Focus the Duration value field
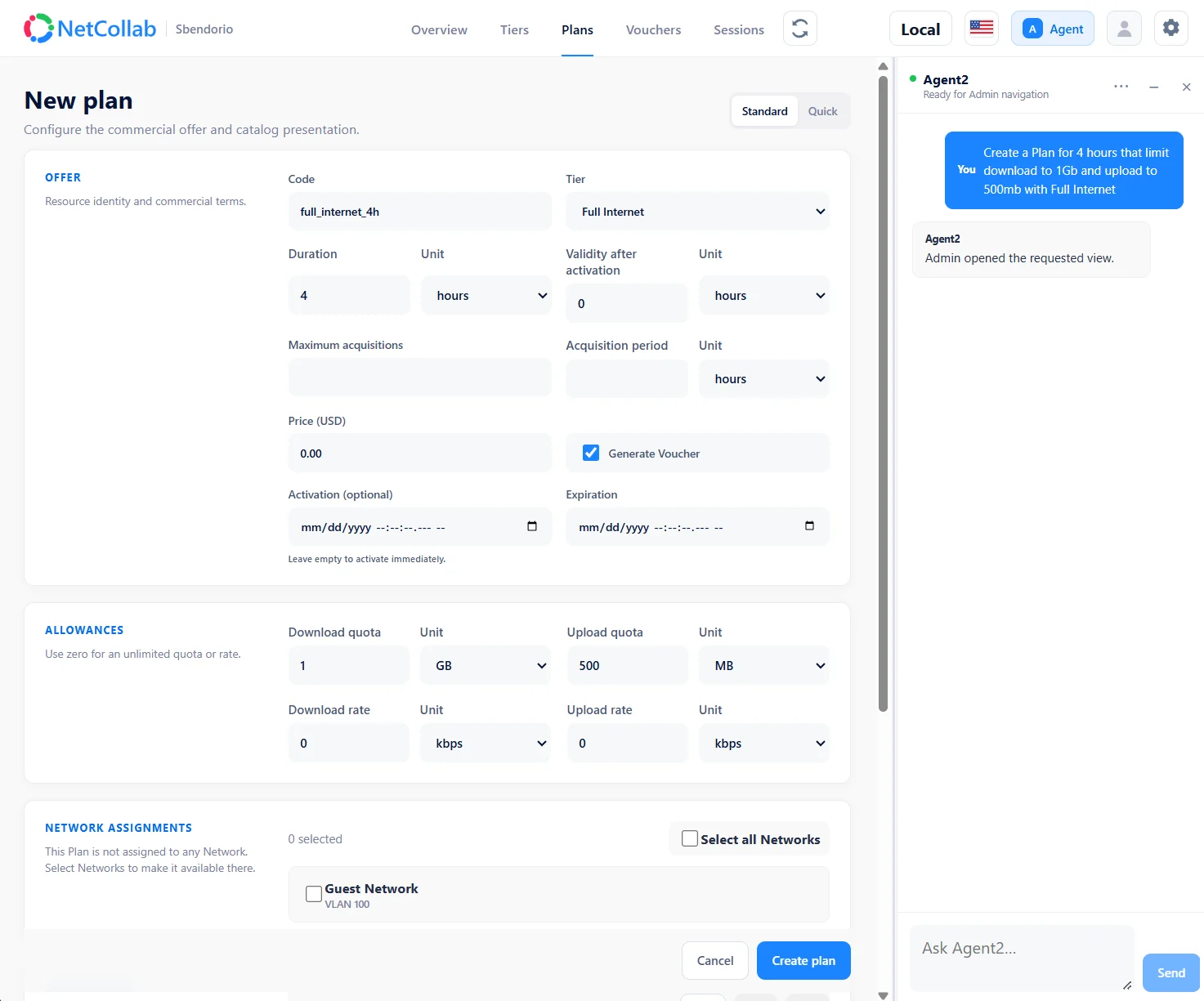The height and width of the screenshot is (1001, 1204). pyautogui.click(x=349, y=296)
